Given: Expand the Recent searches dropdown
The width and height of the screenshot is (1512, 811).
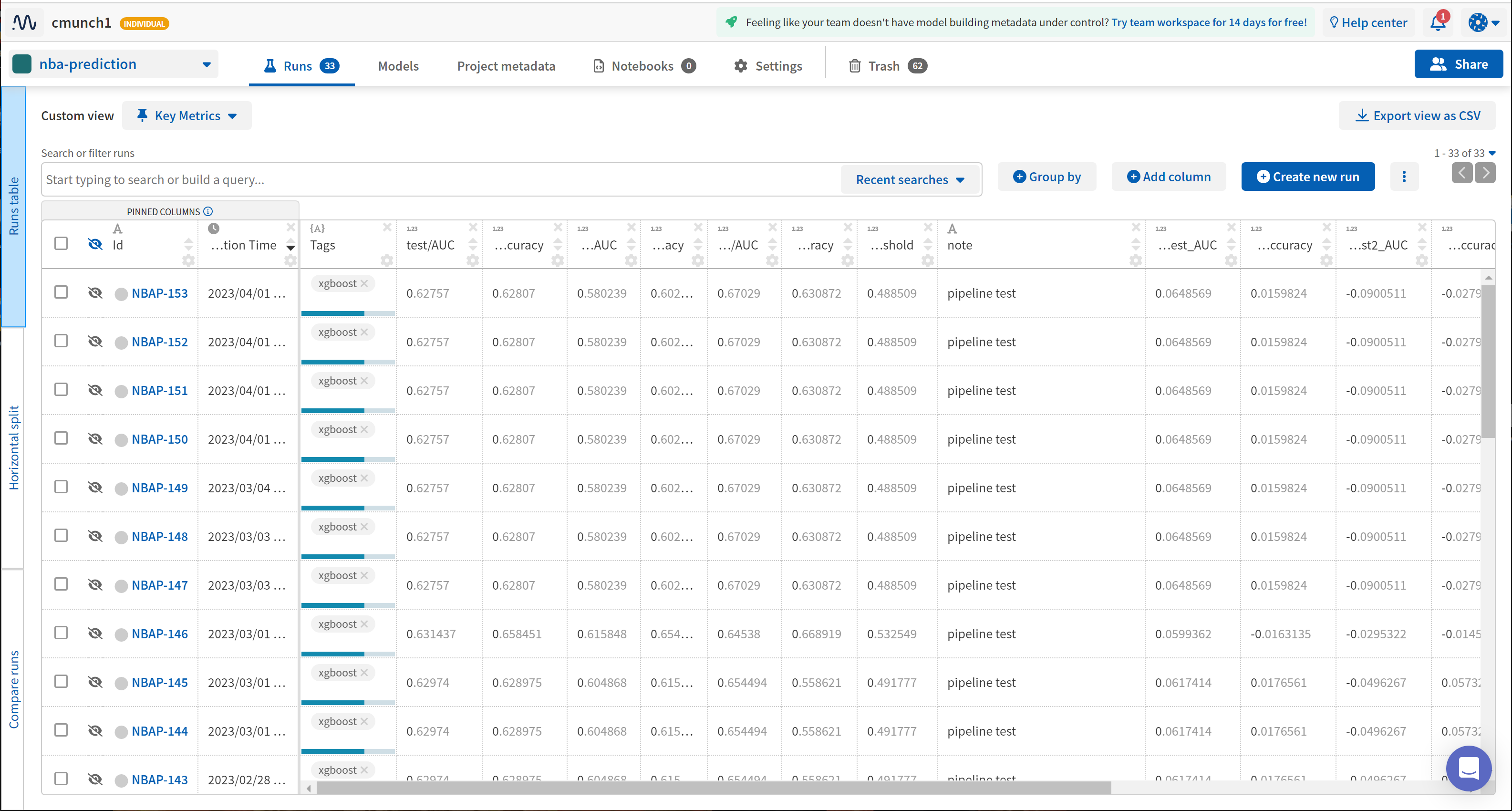Looking at the screenshot, I should coord(910,180).
